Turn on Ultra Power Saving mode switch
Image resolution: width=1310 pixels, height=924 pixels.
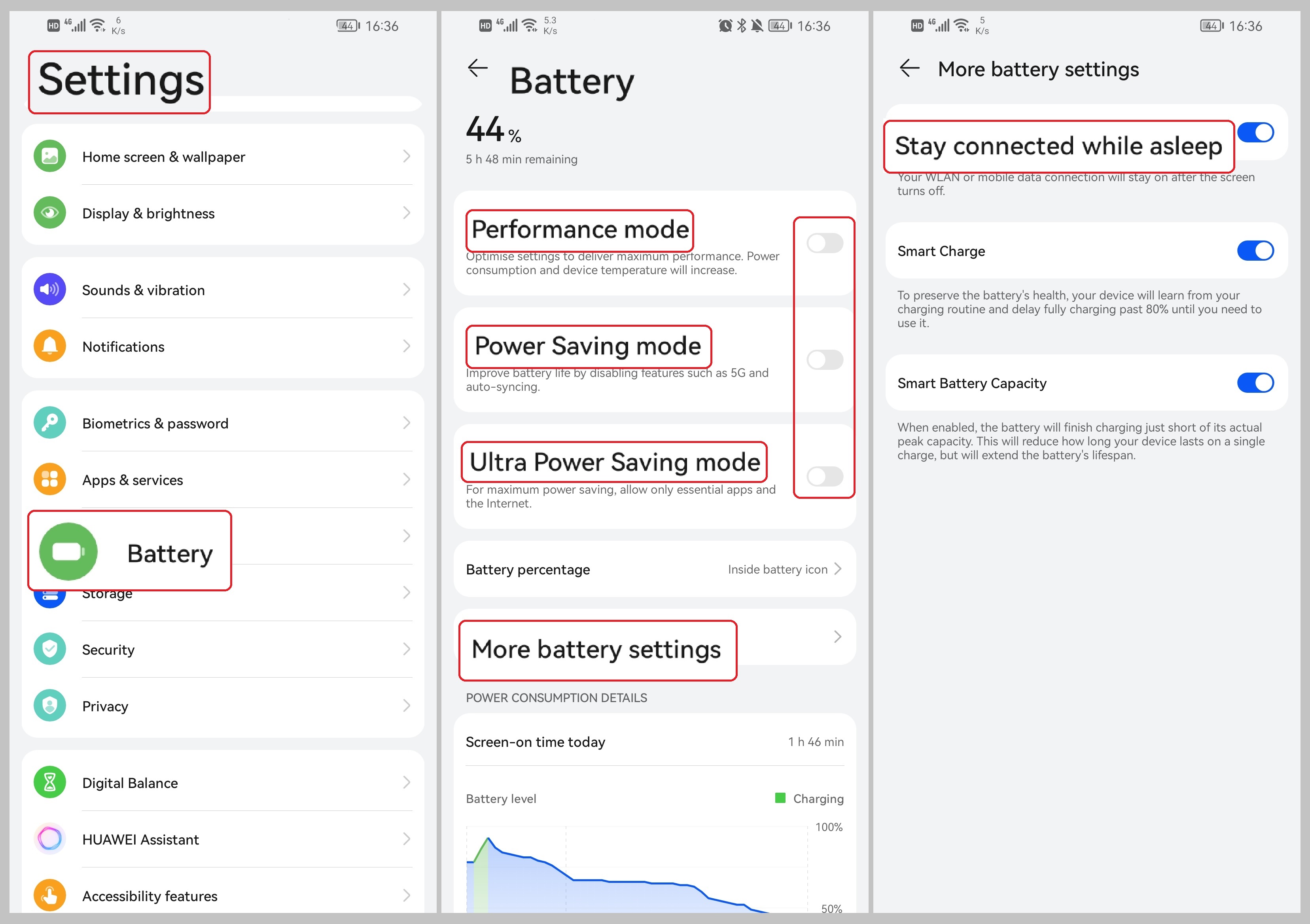pos(824,476)
